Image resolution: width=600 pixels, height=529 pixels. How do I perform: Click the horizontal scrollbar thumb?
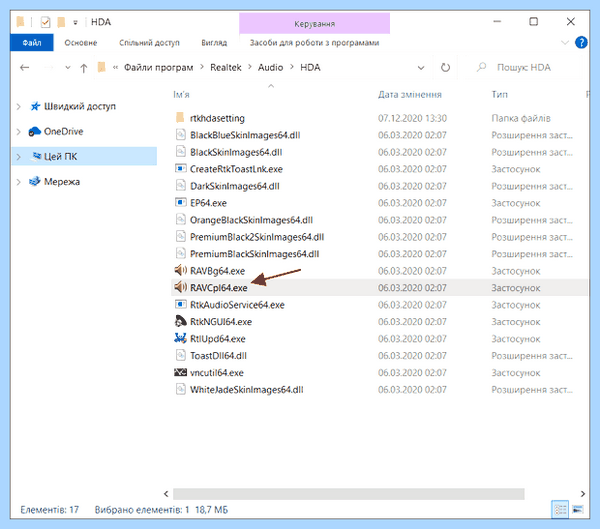(x=349, y=494)
